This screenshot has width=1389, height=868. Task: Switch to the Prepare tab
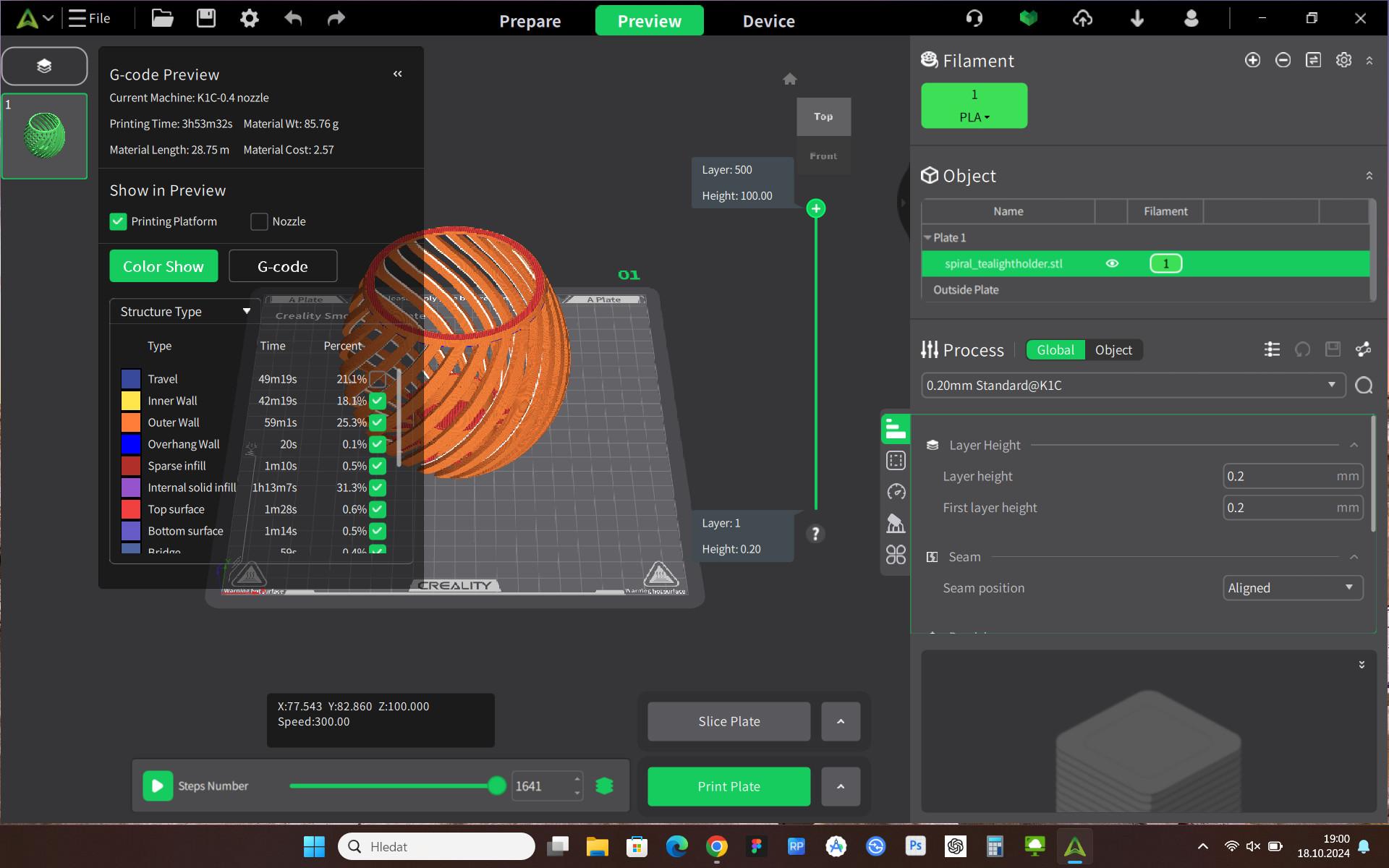tap(530, 21)
